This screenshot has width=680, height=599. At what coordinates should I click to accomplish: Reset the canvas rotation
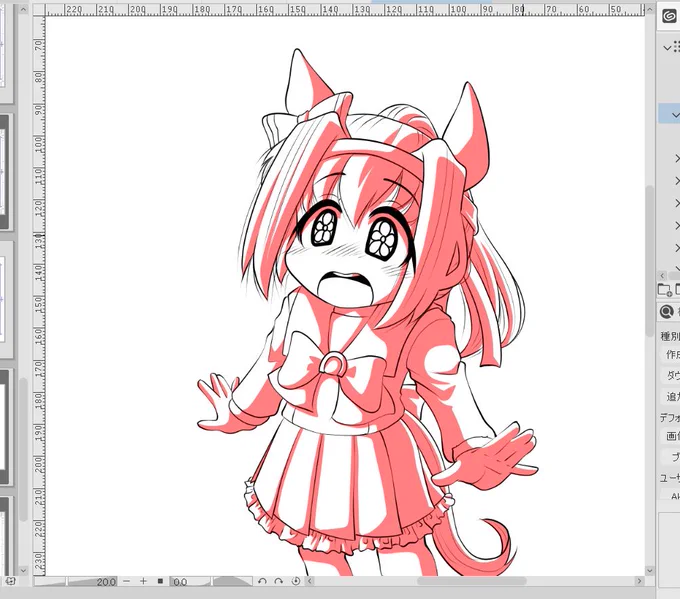296,581
